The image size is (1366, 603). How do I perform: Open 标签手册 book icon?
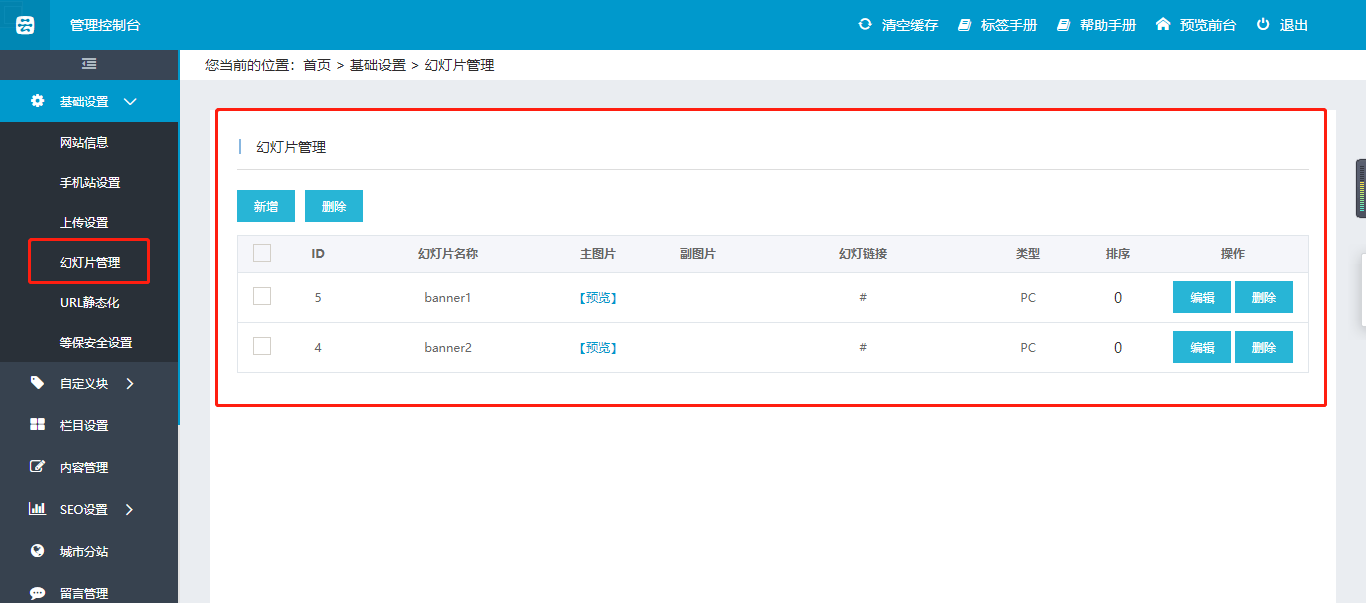tap(965, 25)
